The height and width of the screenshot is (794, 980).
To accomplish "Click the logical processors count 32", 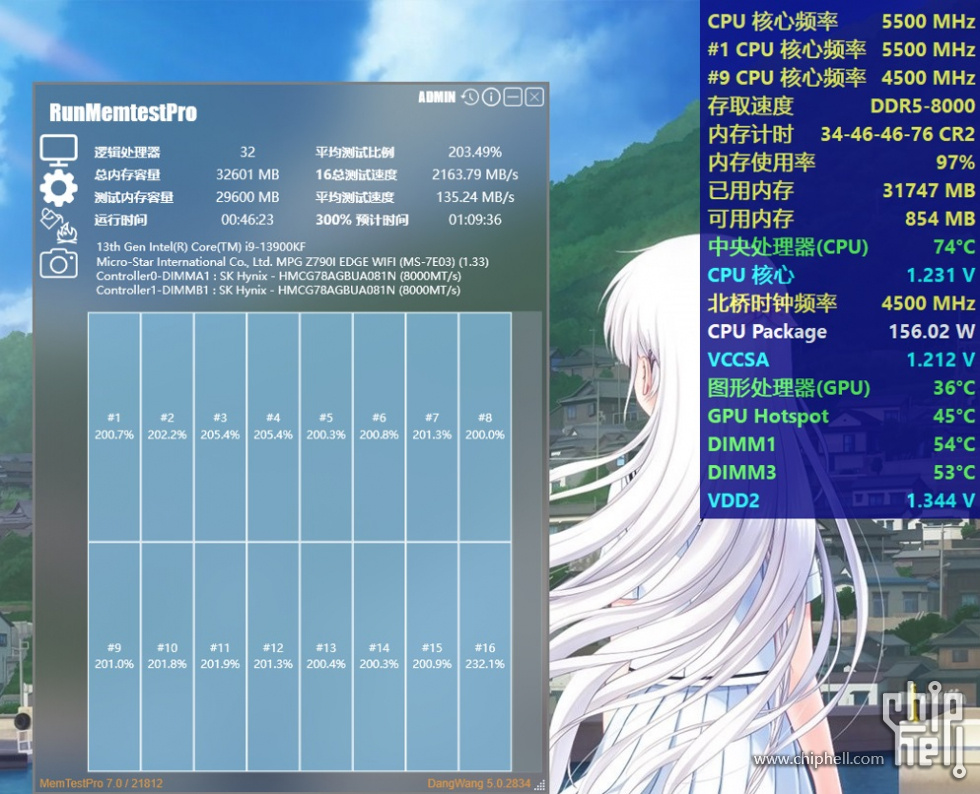I will [248, 152].
